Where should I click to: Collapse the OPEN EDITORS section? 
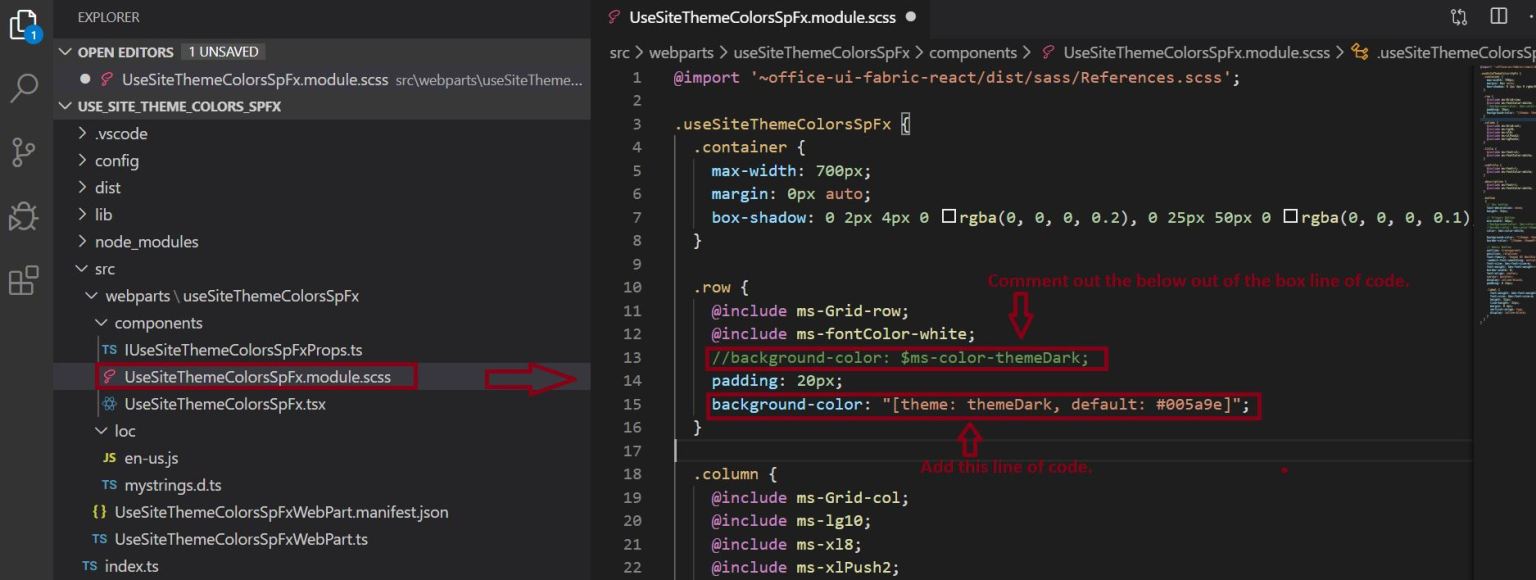66,51
